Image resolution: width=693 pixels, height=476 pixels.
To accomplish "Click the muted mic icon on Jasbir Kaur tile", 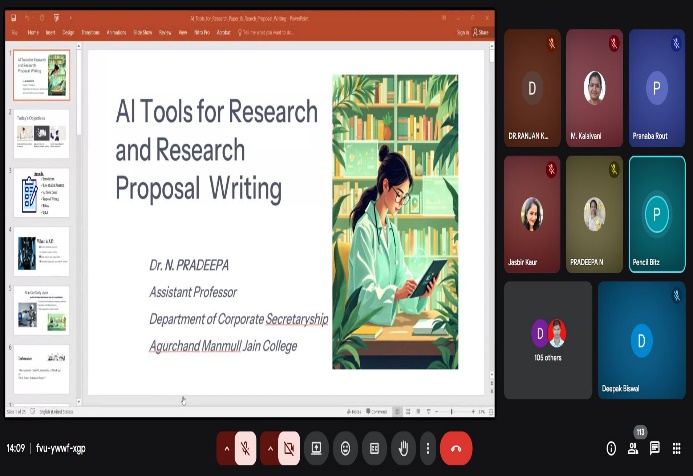I will point(551,169).
